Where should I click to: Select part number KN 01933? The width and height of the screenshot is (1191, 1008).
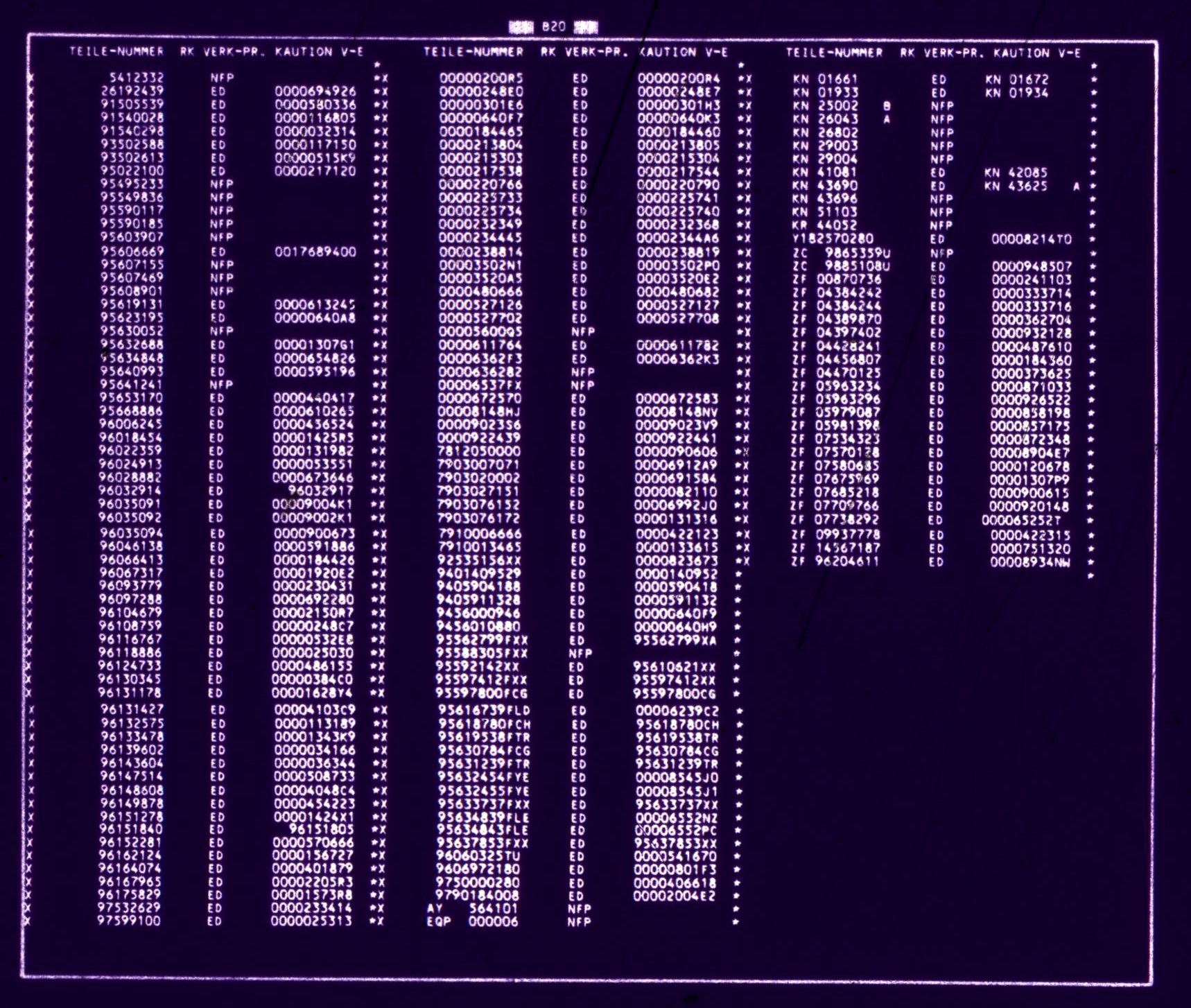[826, 93]
